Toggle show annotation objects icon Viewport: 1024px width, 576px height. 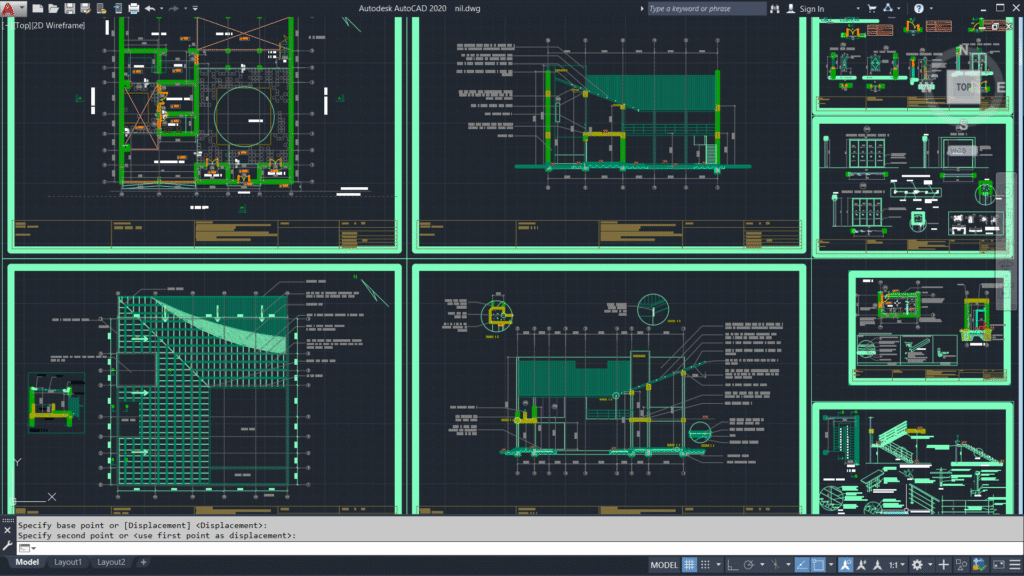[846, 565]
